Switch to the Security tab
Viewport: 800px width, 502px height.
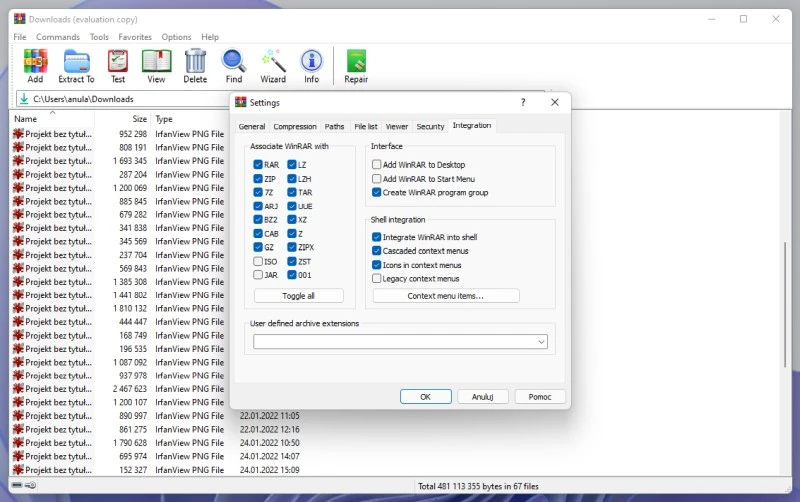coord(430,127)
